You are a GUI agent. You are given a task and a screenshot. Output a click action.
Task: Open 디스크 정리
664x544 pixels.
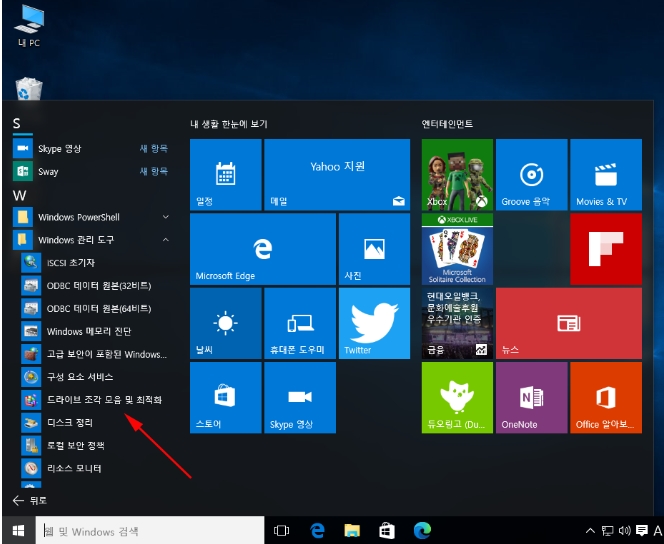95,422
